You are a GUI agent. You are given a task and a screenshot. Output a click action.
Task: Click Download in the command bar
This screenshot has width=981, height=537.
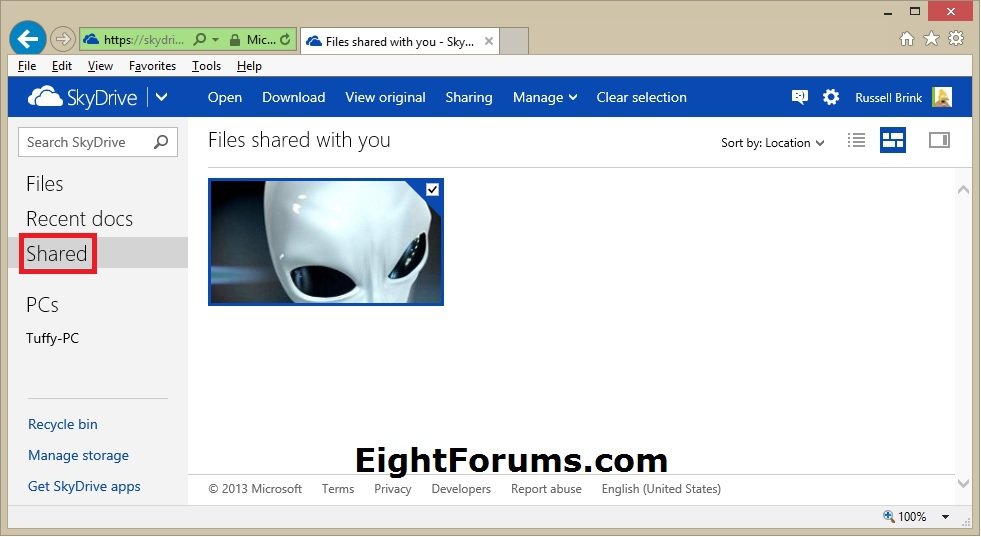[x=293, y=97]
